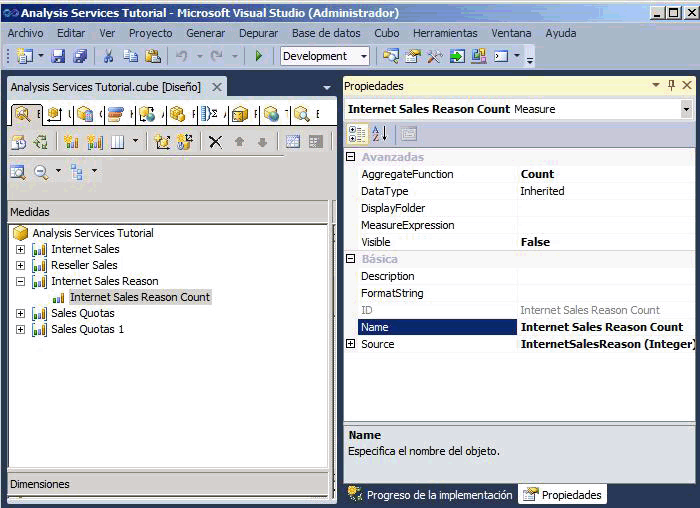The image size is (700, 508).
Task: Cut the selection with the scissors icon
Action: tap(108, 56)
